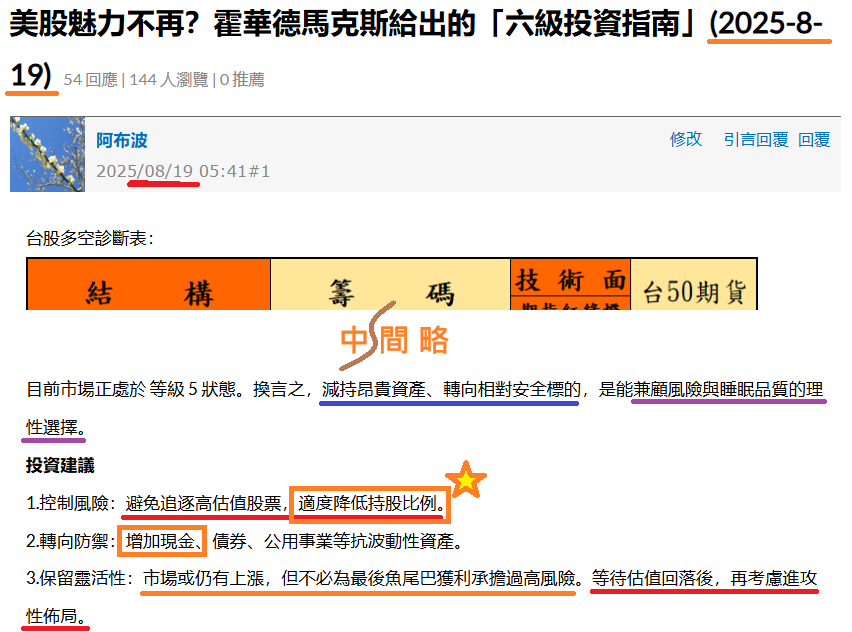Click the 投資建議 heading
This screenshot has width=852, height=632.
[60, 466]
